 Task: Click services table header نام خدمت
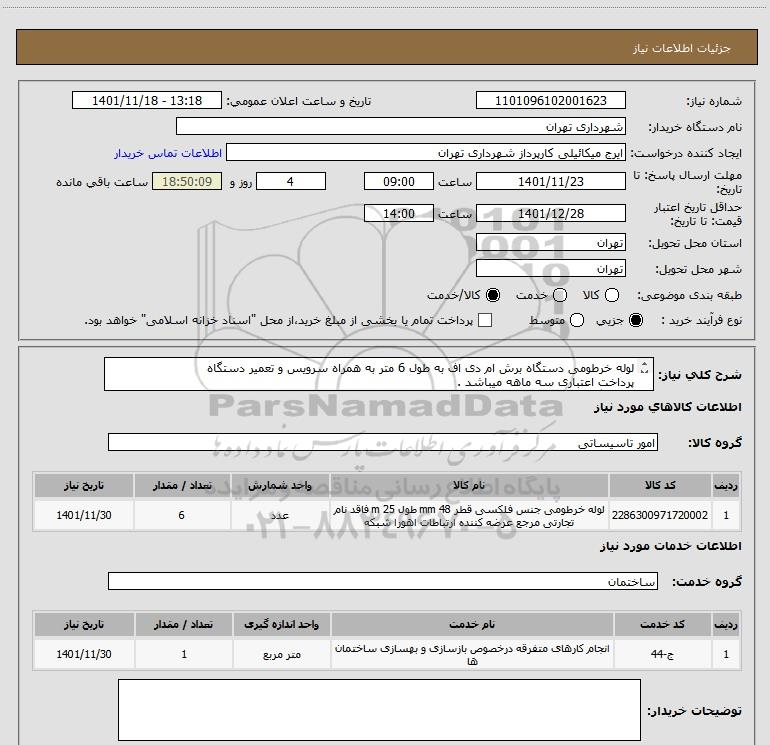pyautogui.click(x=472, y=624)
